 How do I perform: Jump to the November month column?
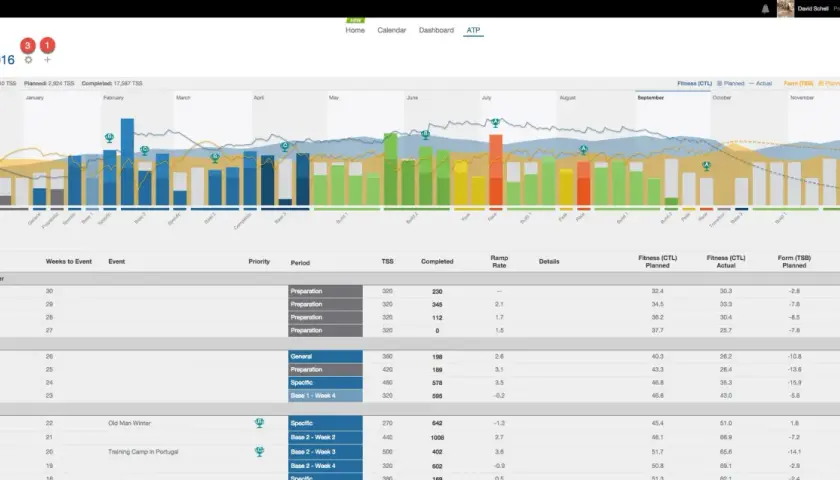(802, 98)
